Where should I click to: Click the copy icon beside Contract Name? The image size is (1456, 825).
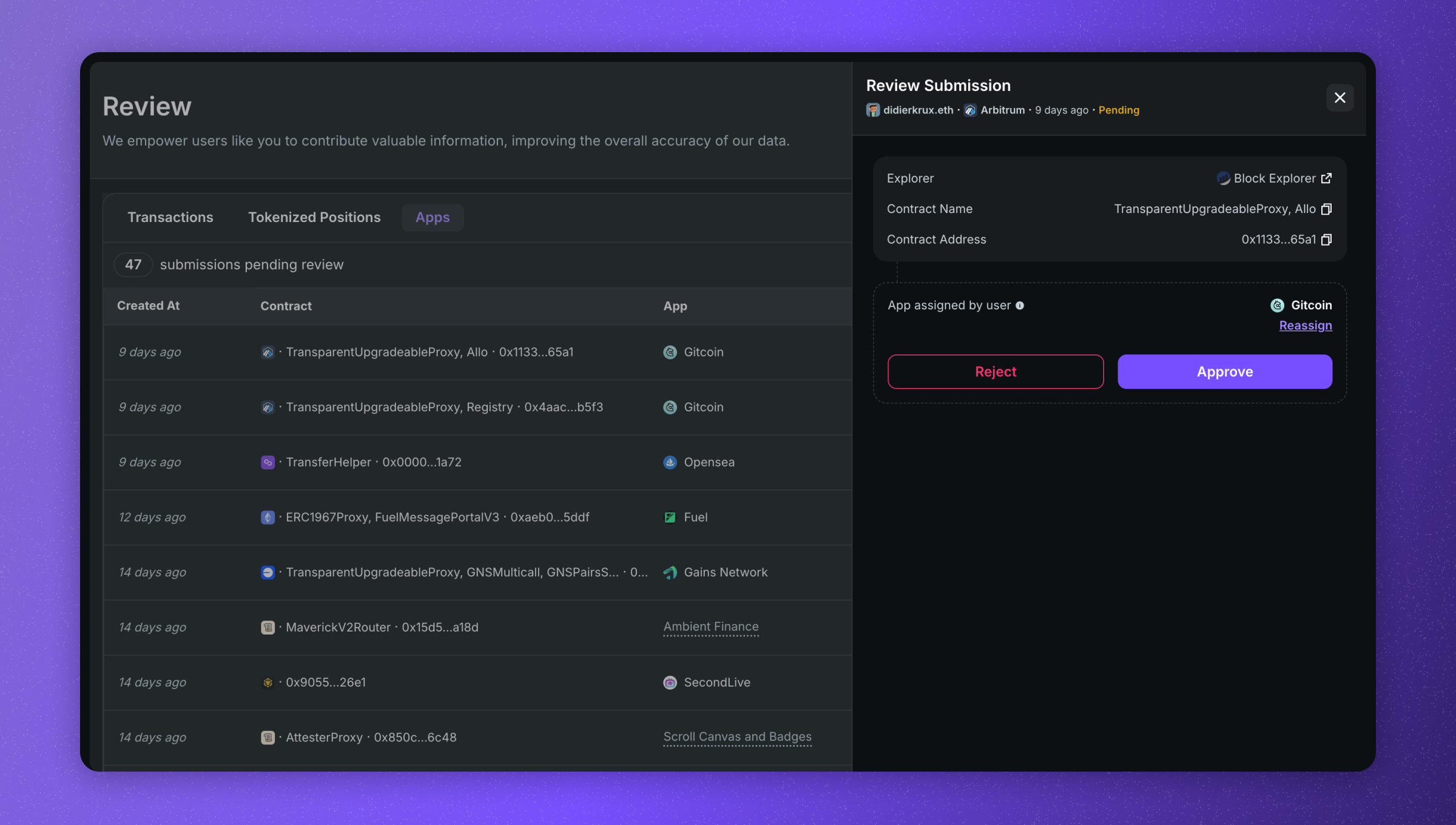click(x=1326, y=209)
